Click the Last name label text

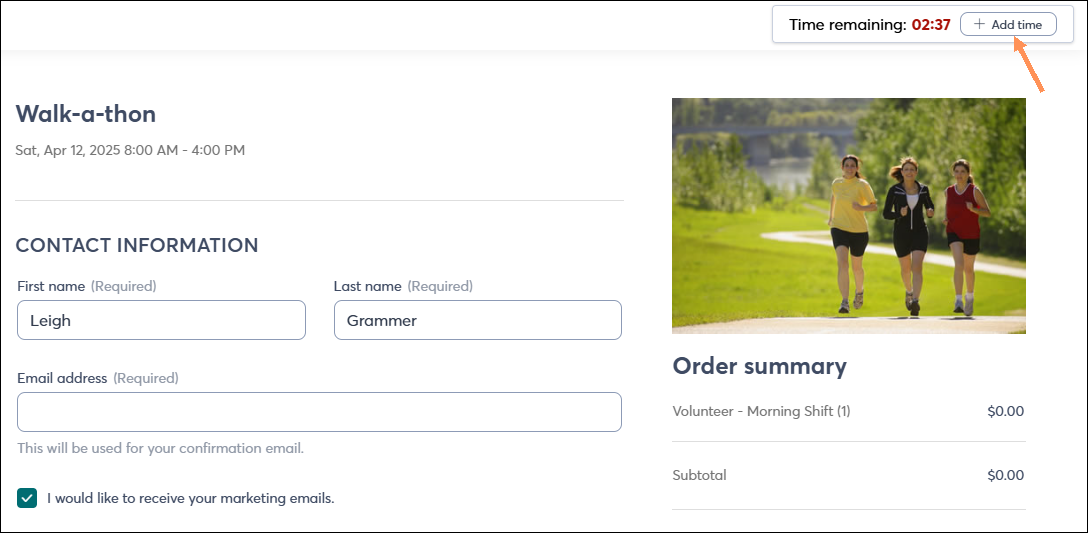368,286
